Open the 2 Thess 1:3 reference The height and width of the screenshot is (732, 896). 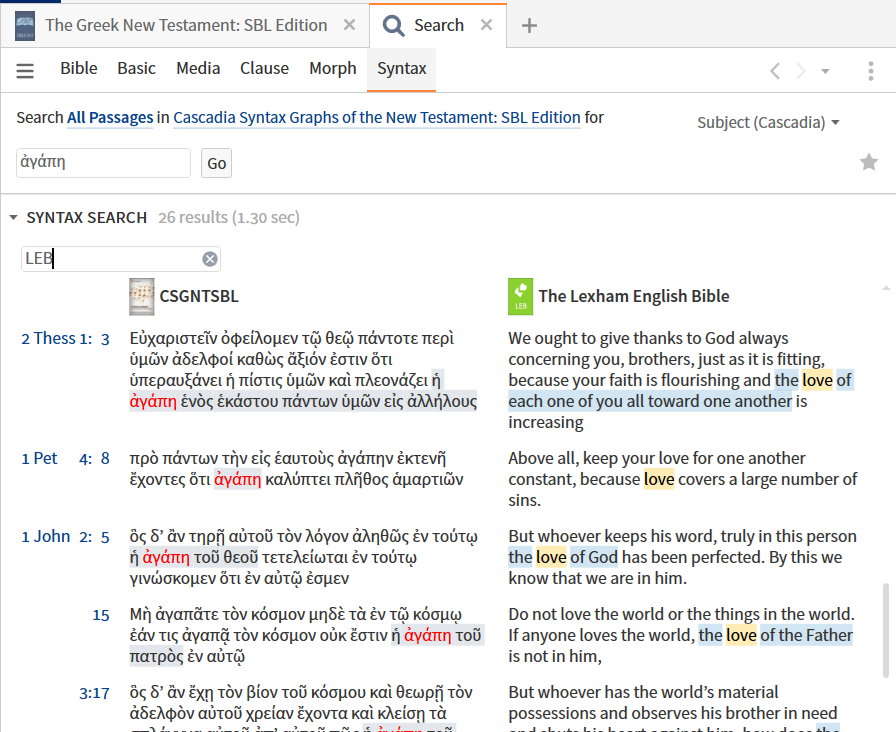coord(65,339)
